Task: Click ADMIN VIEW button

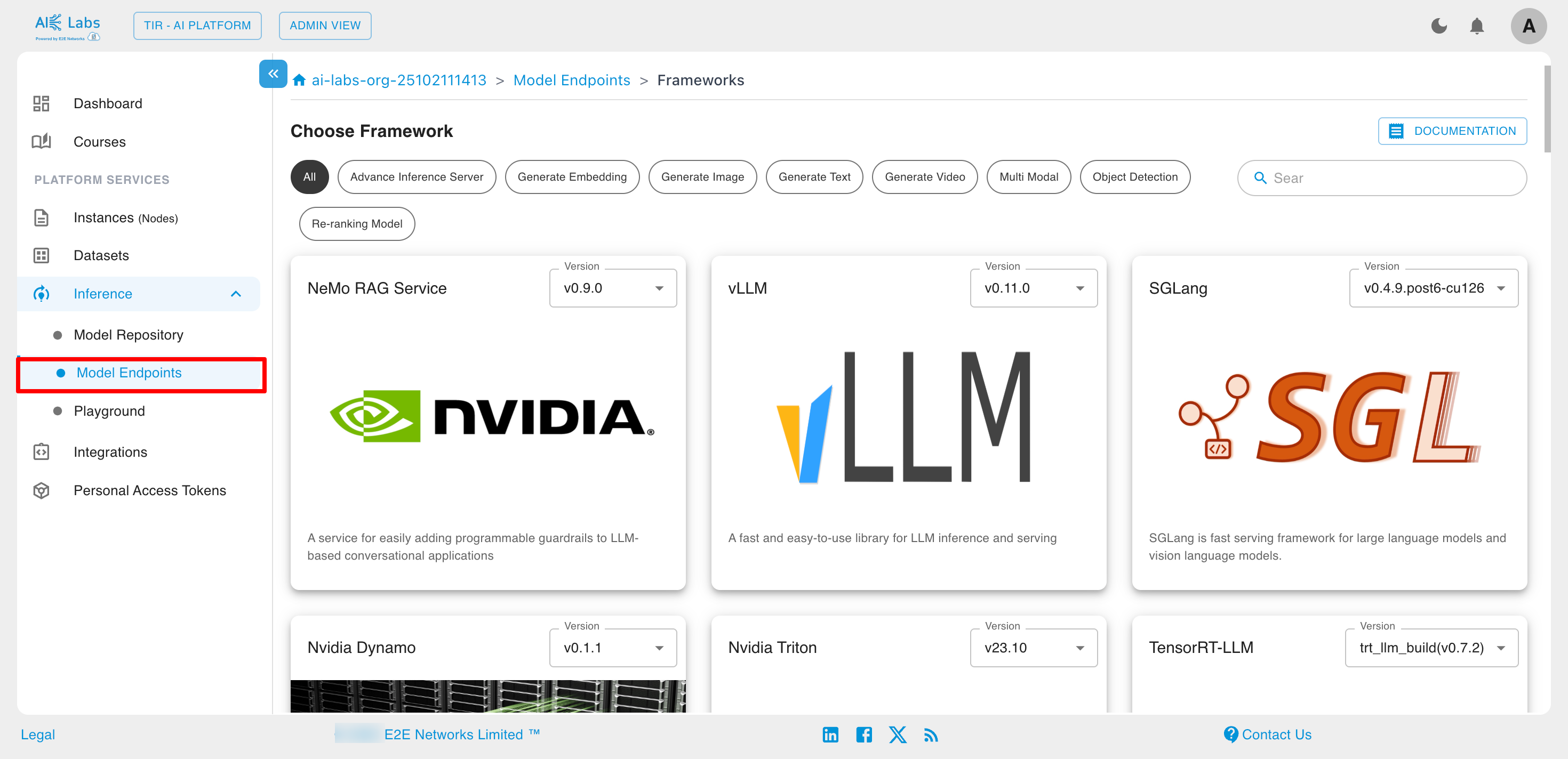Action: tap(325, 26)
